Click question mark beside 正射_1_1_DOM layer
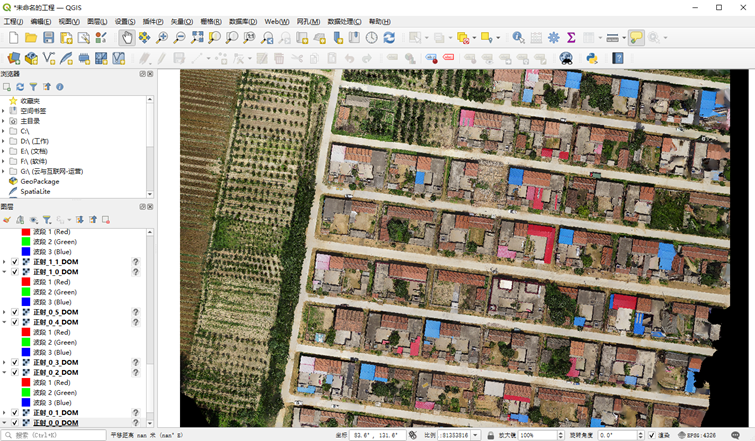This screenshot has height=441, width=755. (136, 262)
